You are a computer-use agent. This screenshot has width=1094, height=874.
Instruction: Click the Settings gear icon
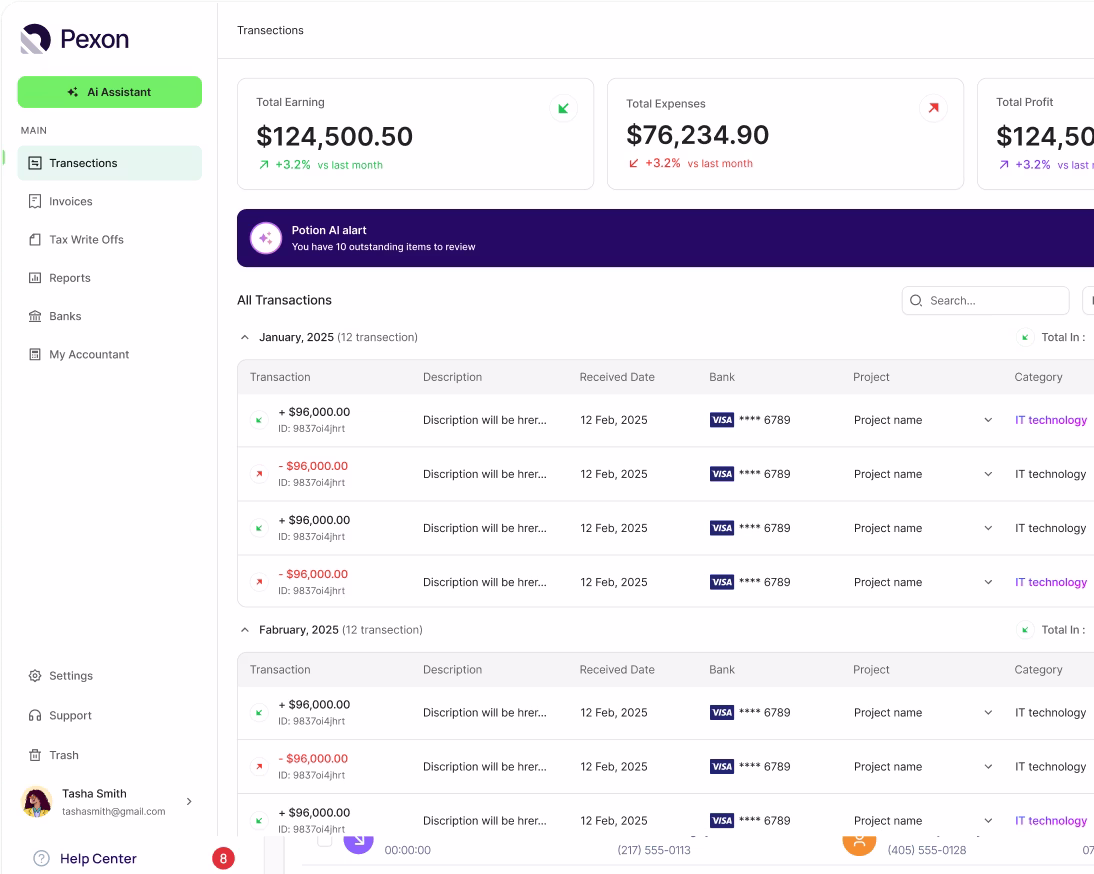(35, 676)
